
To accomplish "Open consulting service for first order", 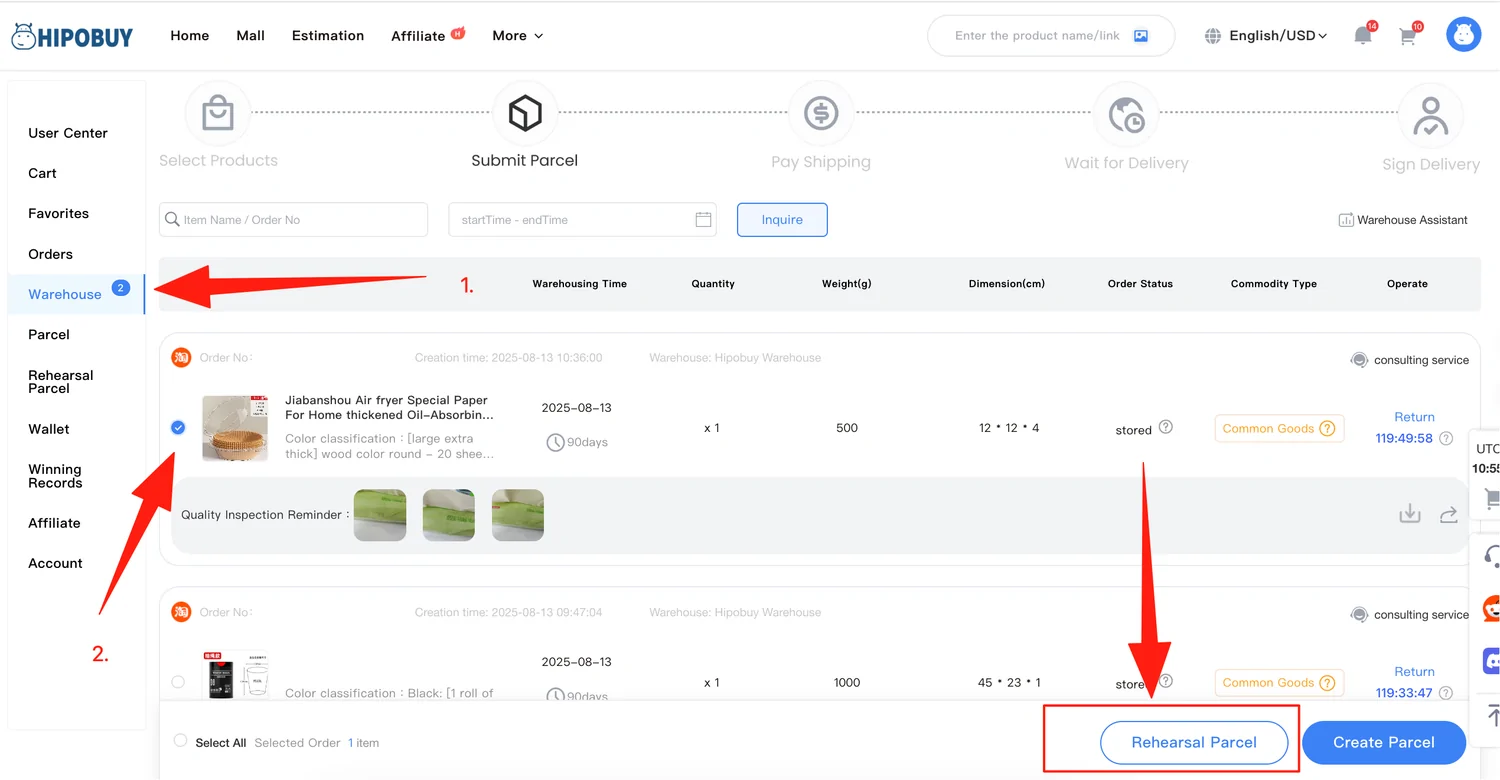I will coord(1410,360).
